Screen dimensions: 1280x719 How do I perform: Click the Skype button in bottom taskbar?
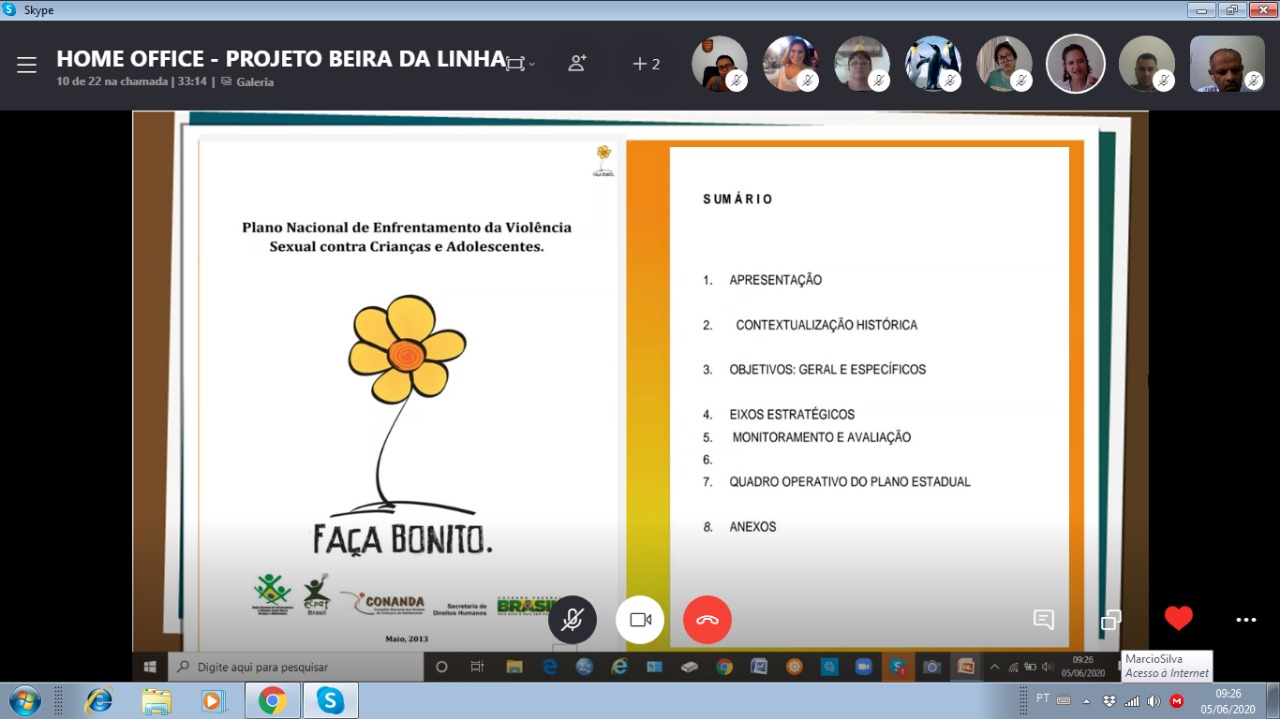point(330,700)
